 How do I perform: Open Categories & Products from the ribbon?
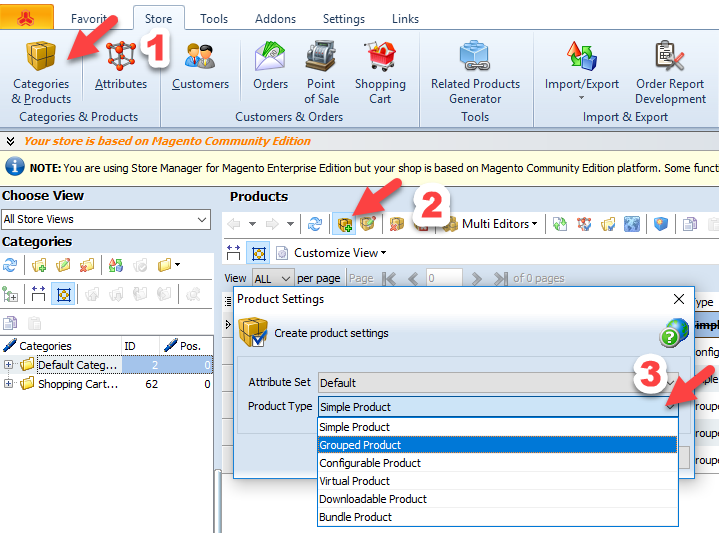point(41,72)
